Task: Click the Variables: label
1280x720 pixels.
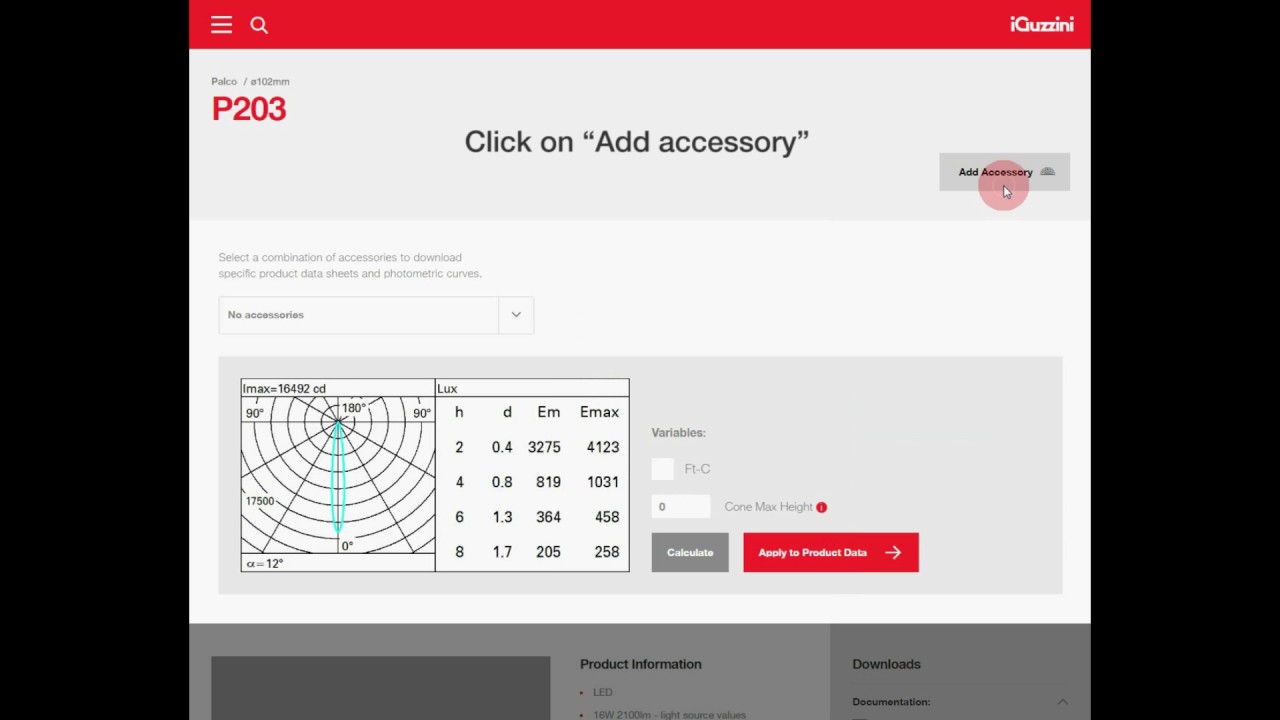Action: pos(678,433)
